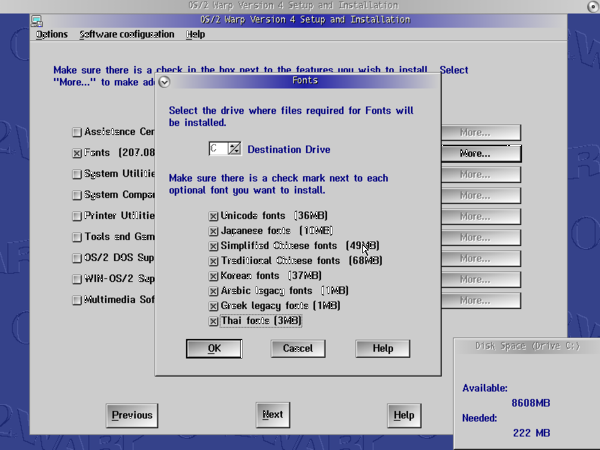Viewport: 600px width, 450px height.
Task: Click More... button for Tools and Games row
Action: click(x=481, y=238)
